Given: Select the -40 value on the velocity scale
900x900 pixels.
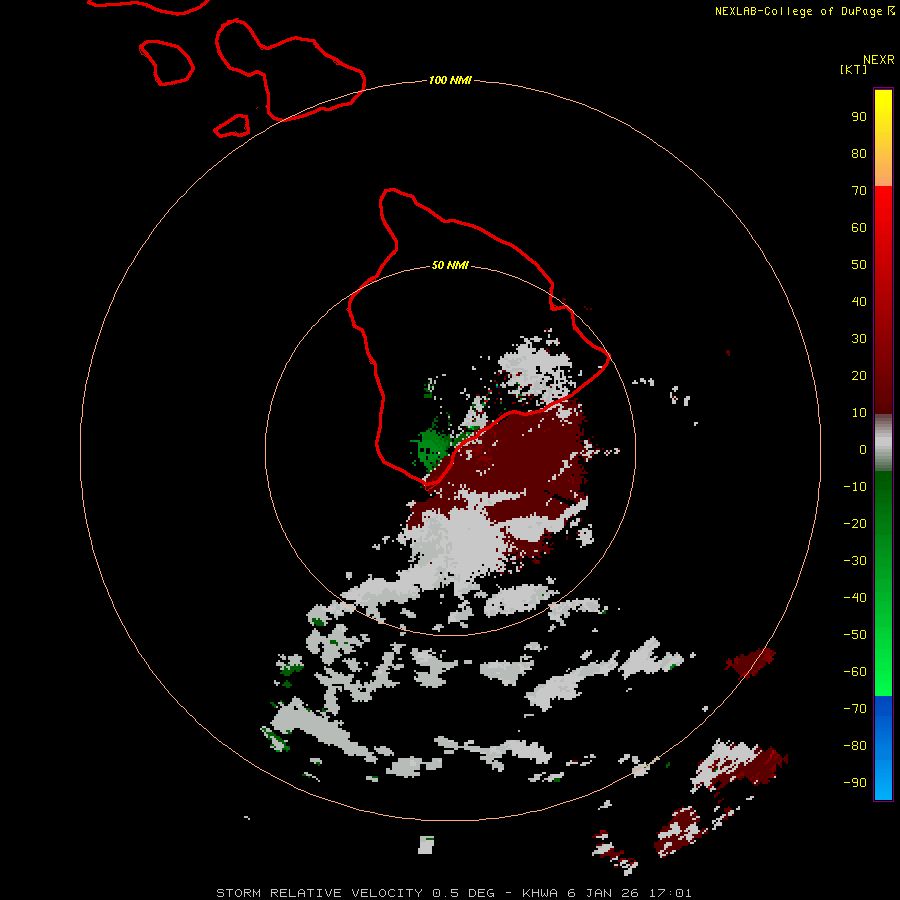Looking at the screenshot, I should tap(855, 598).
